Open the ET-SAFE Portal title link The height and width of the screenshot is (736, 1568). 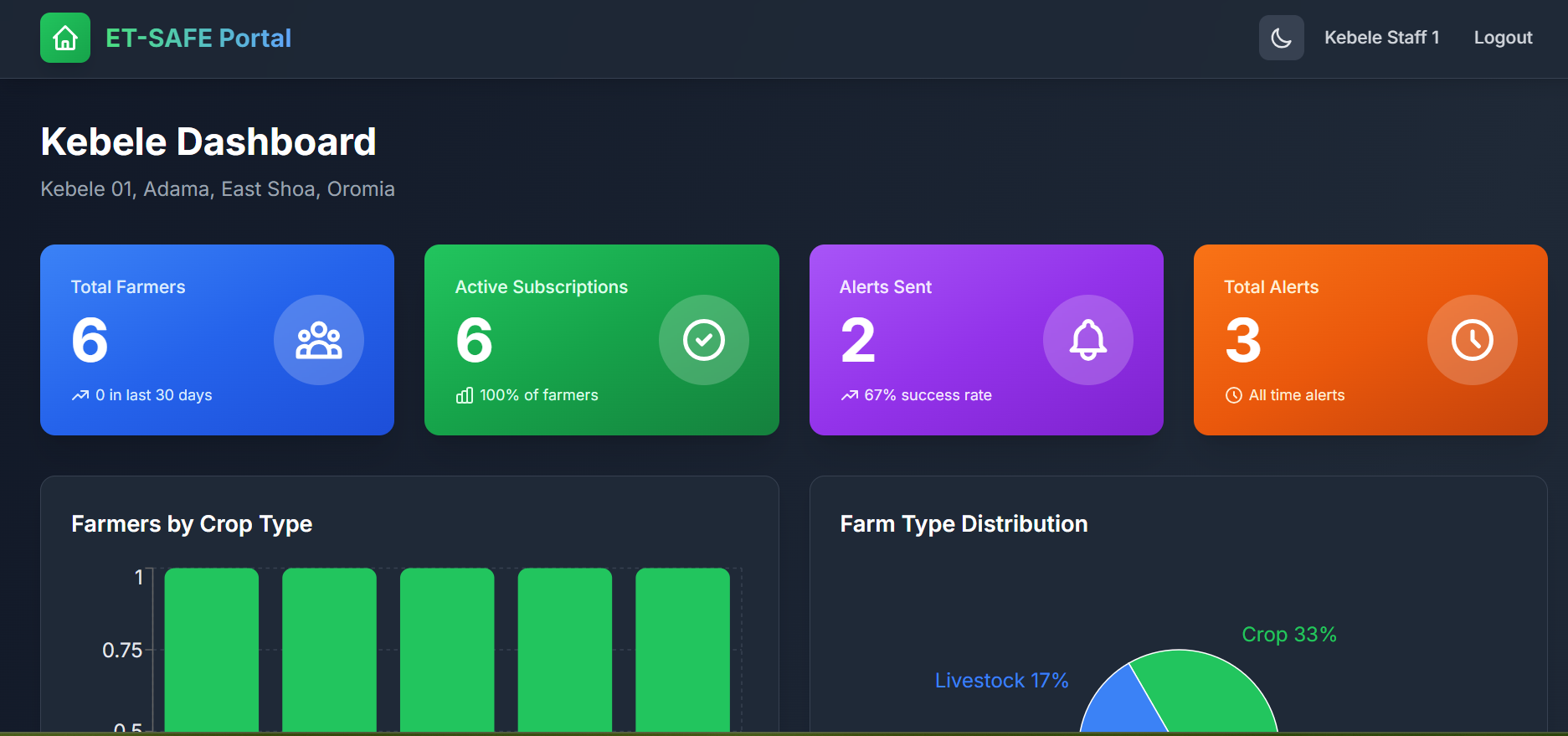click(x=198, y=38)
